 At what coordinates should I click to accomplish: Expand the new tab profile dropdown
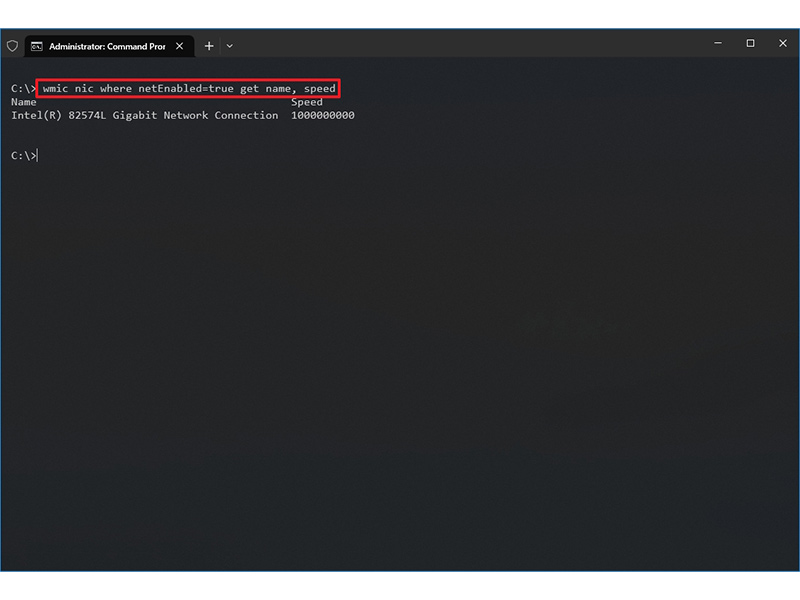coord(230,46)
